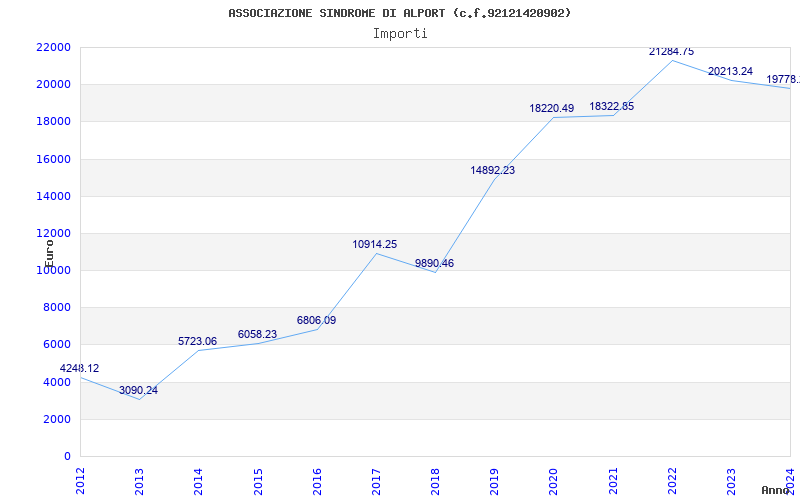Screen dimensions: 800x500
Task: Click the 2018 x-axis year label
Action: (435, 481)
